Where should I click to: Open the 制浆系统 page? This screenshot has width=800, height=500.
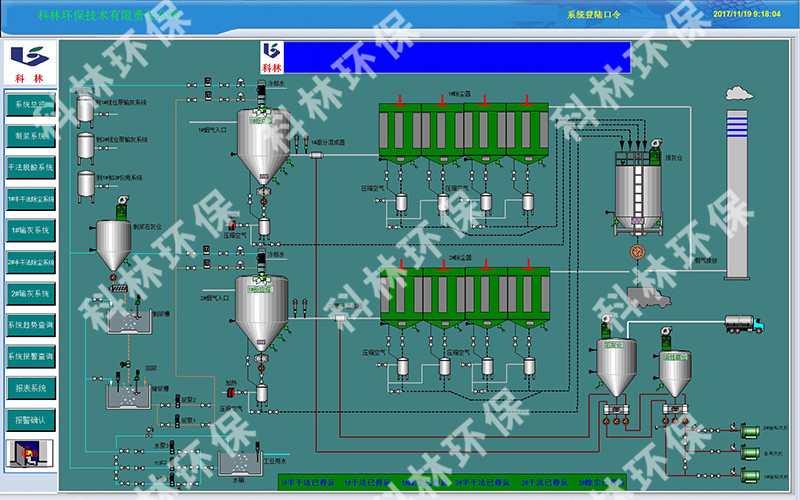pyautogui.click(x=30, y=136)
